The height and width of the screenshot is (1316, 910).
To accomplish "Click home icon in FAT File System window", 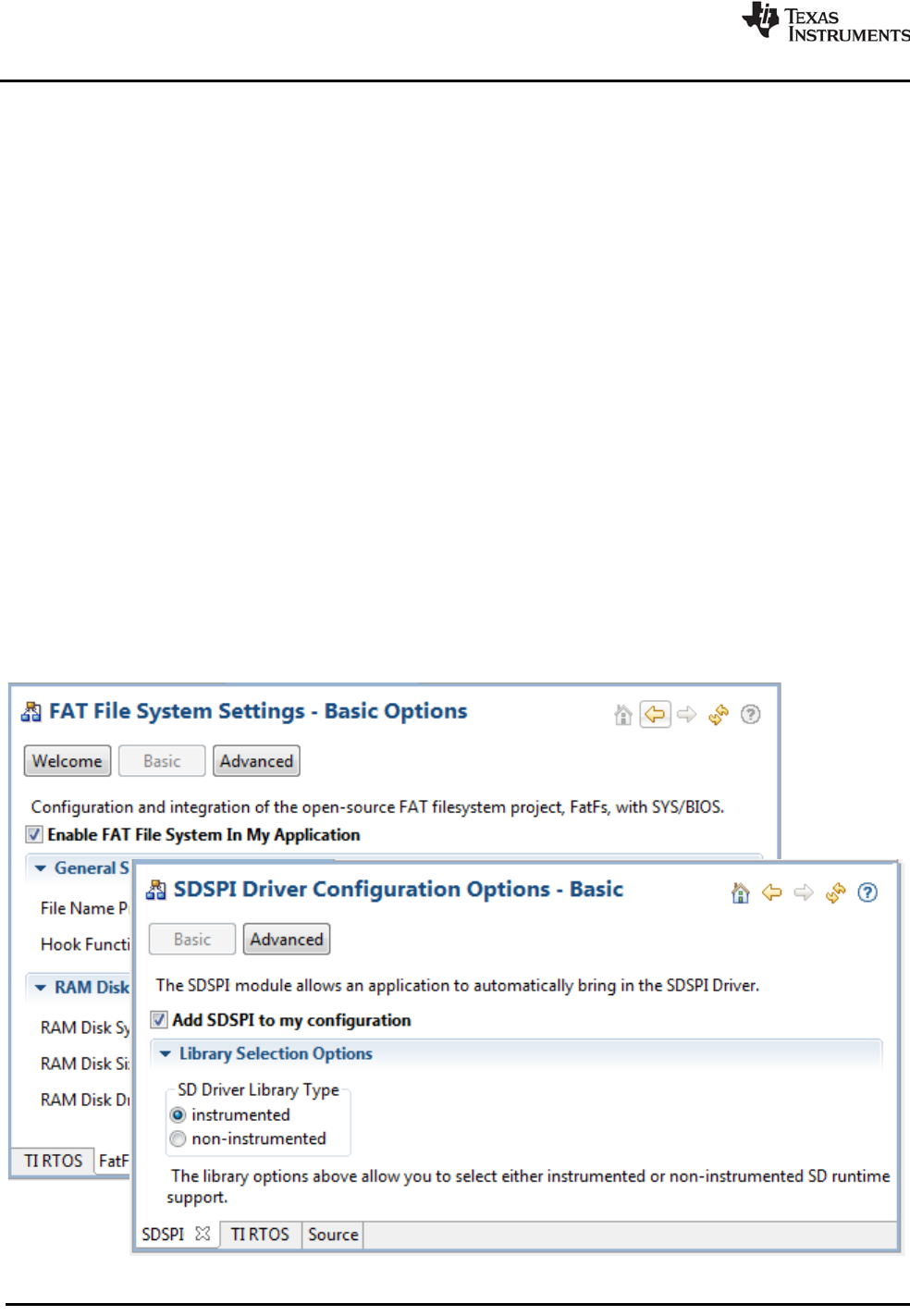I will click(x=623, y=715).
